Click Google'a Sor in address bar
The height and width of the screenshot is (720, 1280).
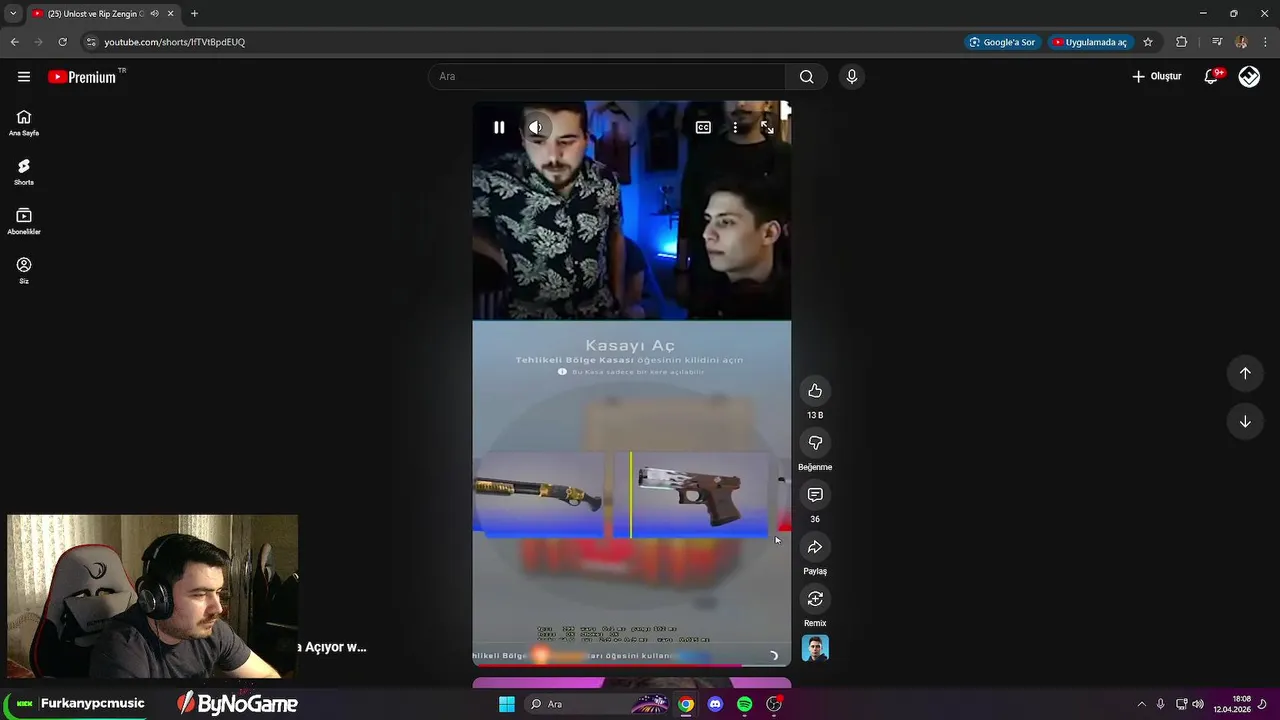click(1002, 42)
